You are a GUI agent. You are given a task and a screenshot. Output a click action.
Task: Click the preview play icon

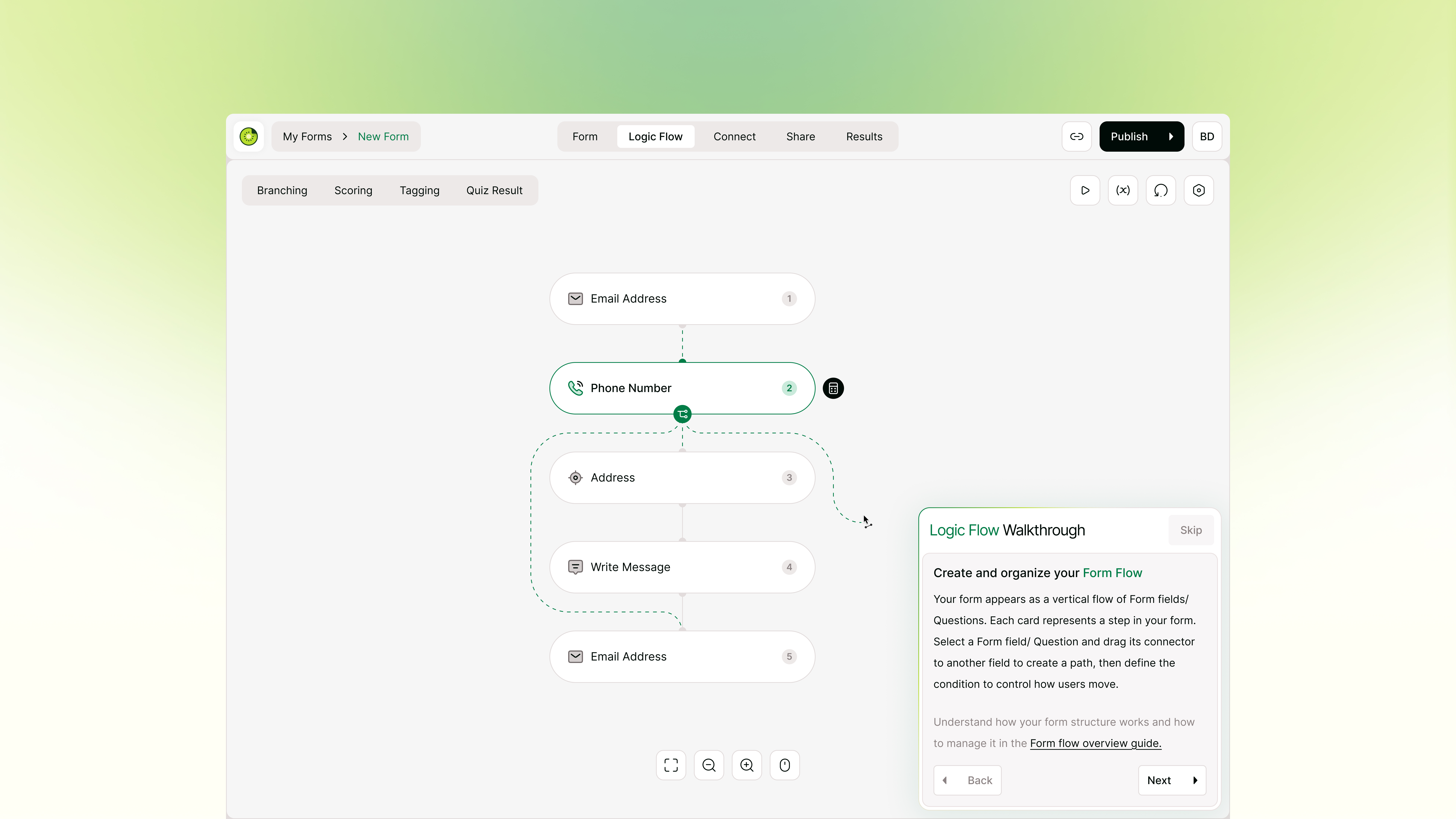[1085, 191]
